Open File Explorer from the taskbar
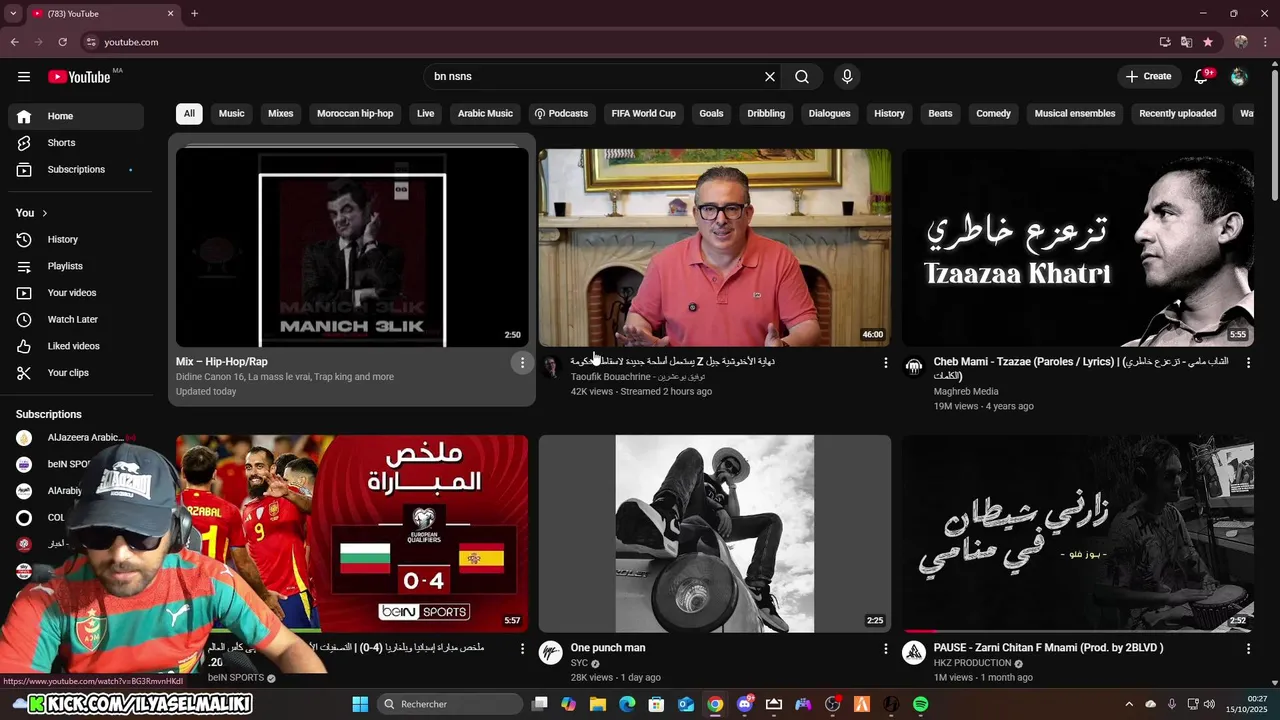1280x720 pixels. point(598,704)
